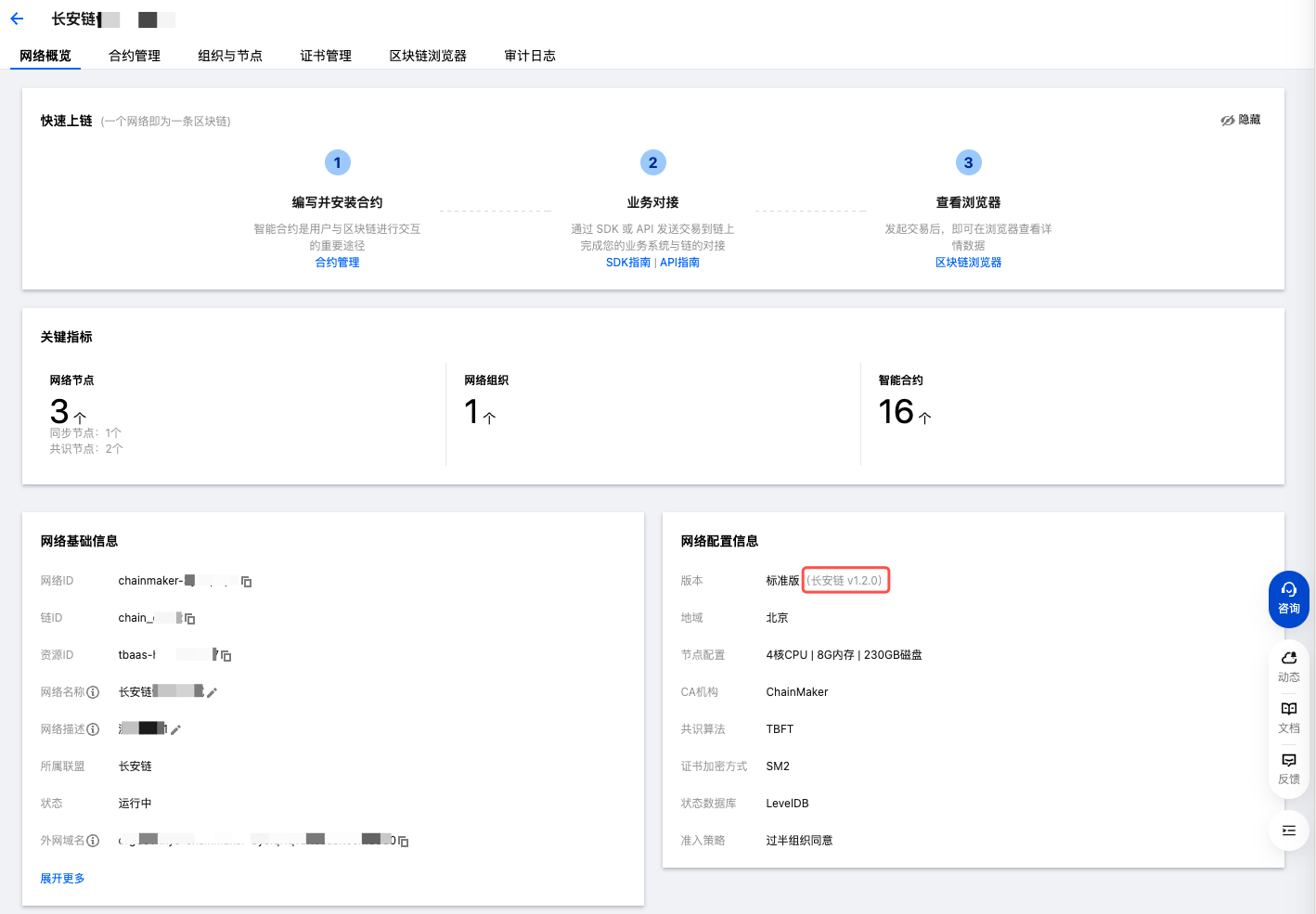Screen dimensions: 1316x914
Task: Open the 动态 updates icon
Action: [x=1288, y=665]
